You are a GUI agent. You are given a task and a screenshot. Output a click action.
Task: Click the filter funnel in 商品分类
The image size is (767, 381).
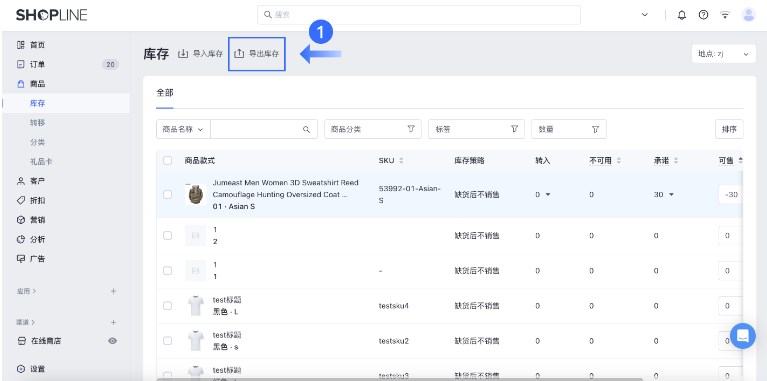coord(411,129)
